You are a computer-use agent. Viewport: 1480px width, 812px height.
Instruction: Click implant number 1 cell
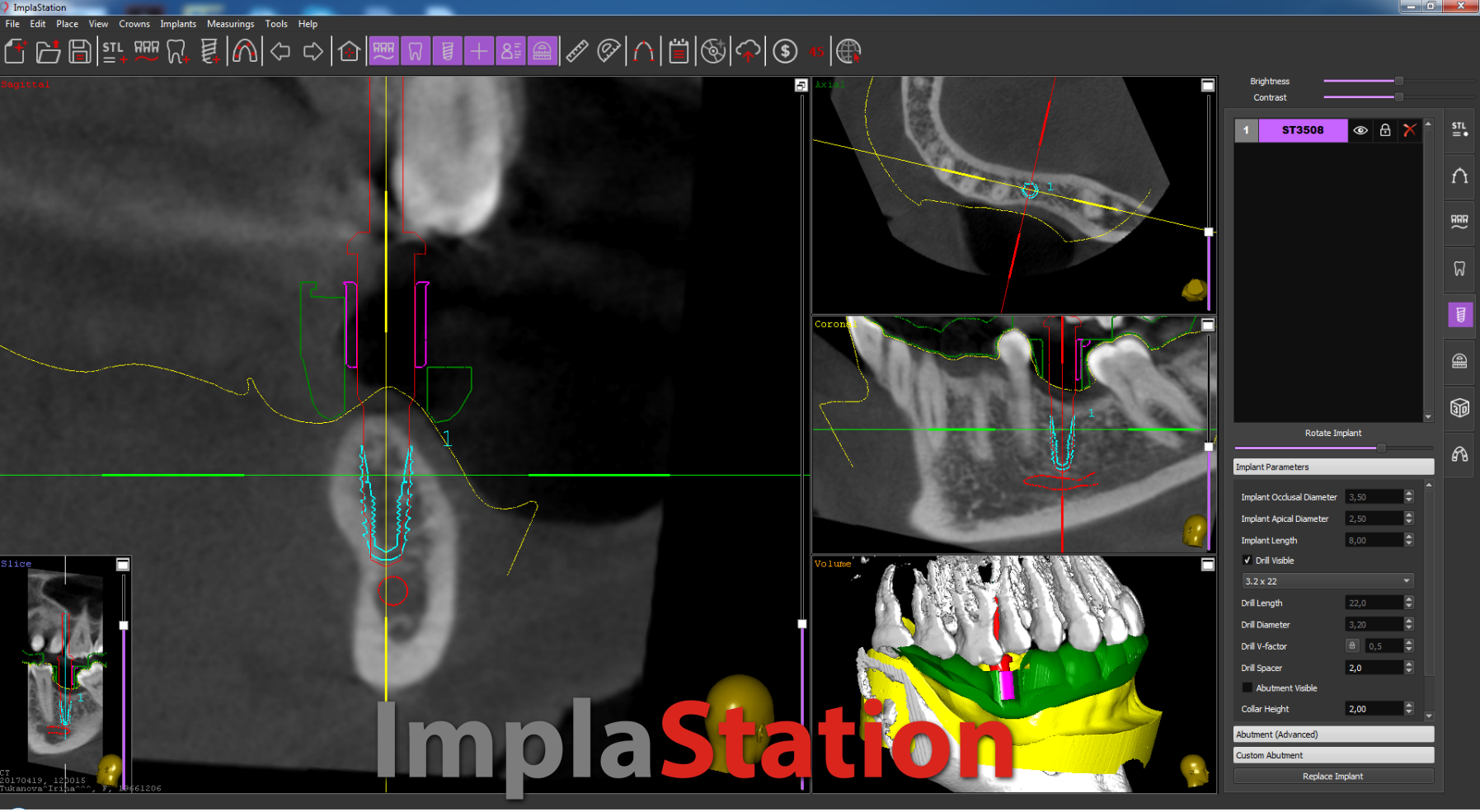click(1246, 130)
